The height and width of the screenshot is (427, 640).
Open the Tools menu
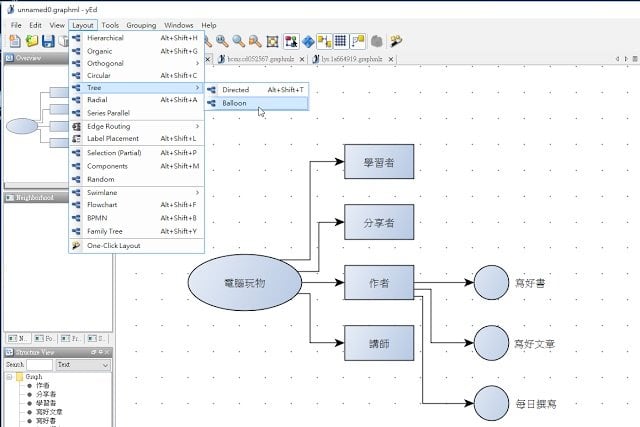[x=110, y=25]
